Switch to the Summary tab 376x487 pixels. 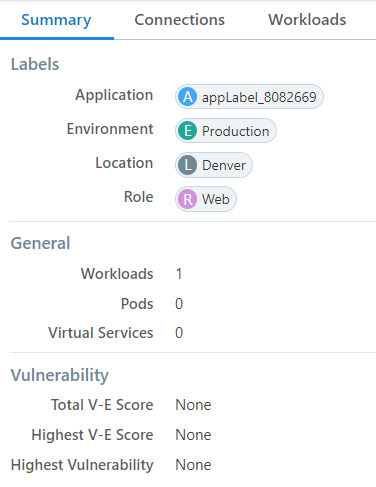pos(56,20)
